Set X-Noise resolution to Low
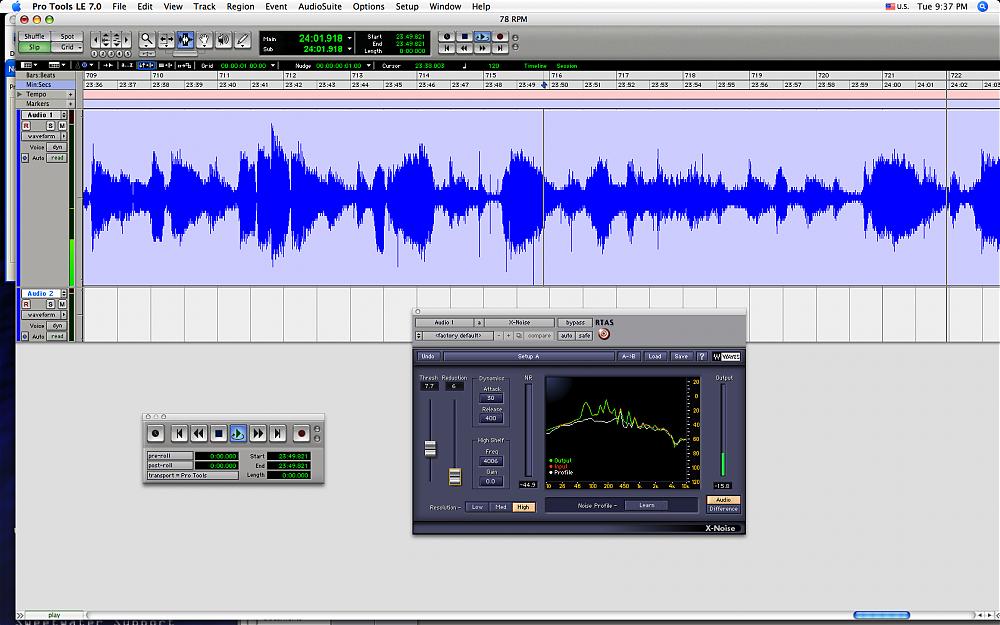 (477, 507)
